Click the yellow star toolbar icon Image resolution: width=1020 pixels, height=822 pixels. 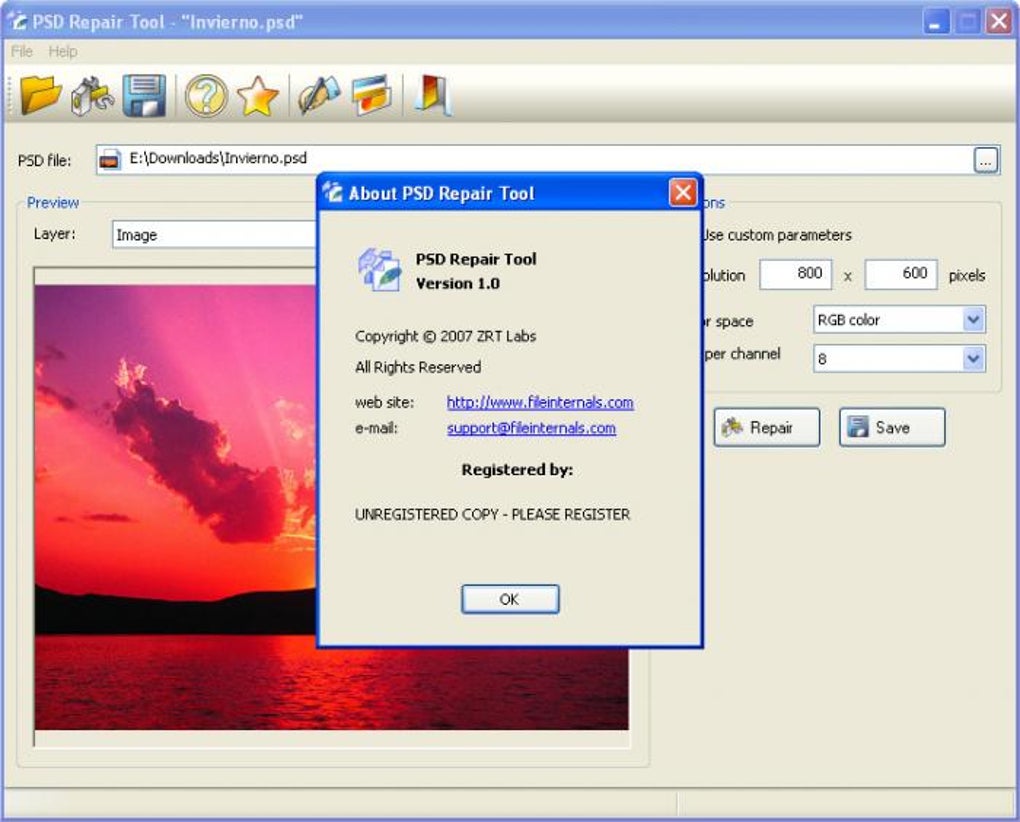click(257, 96)
